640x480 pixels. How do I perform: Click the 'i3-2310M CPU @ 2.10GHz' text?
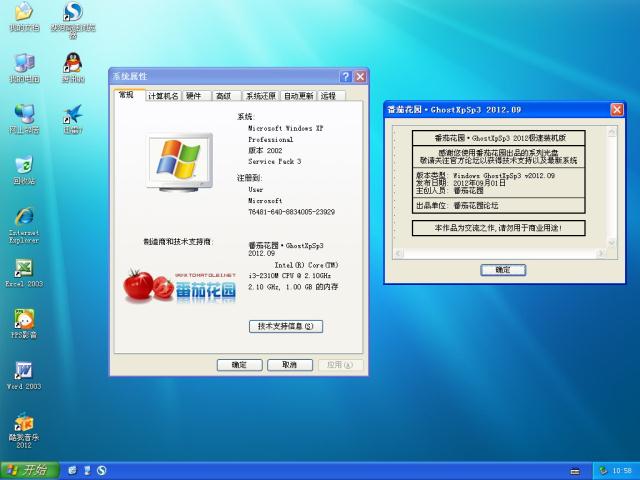click(x=289, y=276)
